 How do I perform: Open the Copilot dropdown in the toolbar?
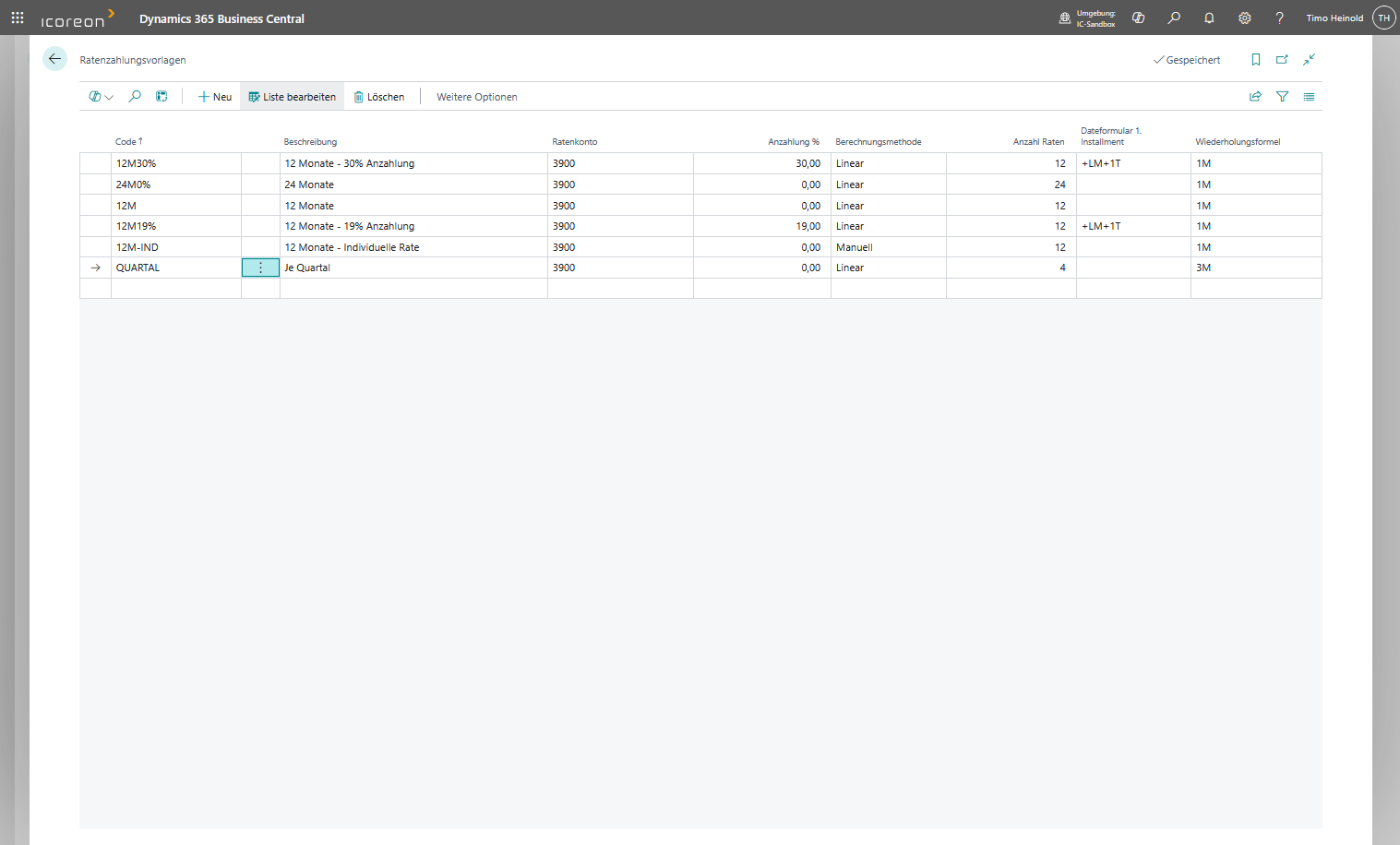coord(101,97)
